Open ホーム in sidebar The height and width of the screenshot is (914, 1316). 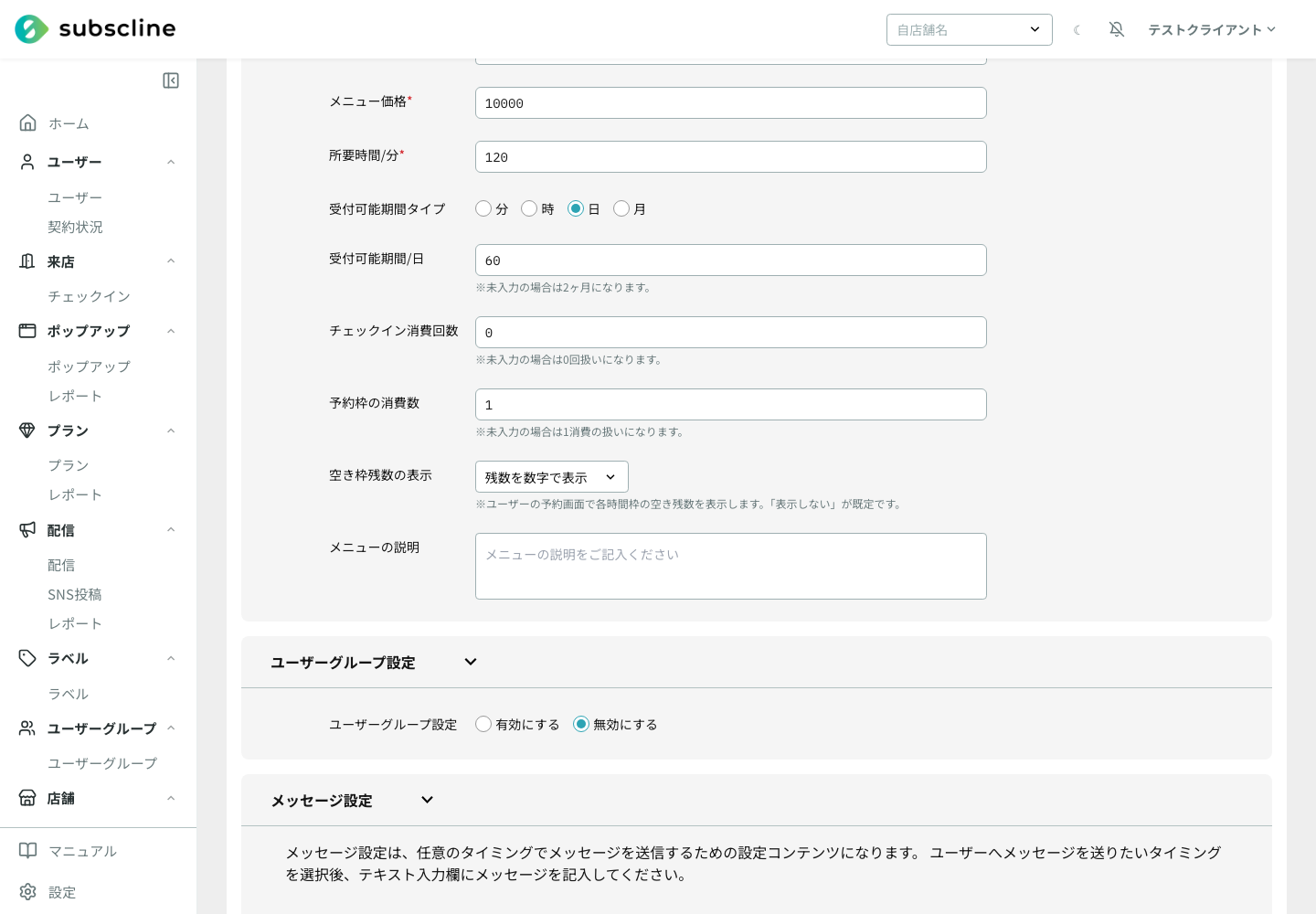coord(69,123)
